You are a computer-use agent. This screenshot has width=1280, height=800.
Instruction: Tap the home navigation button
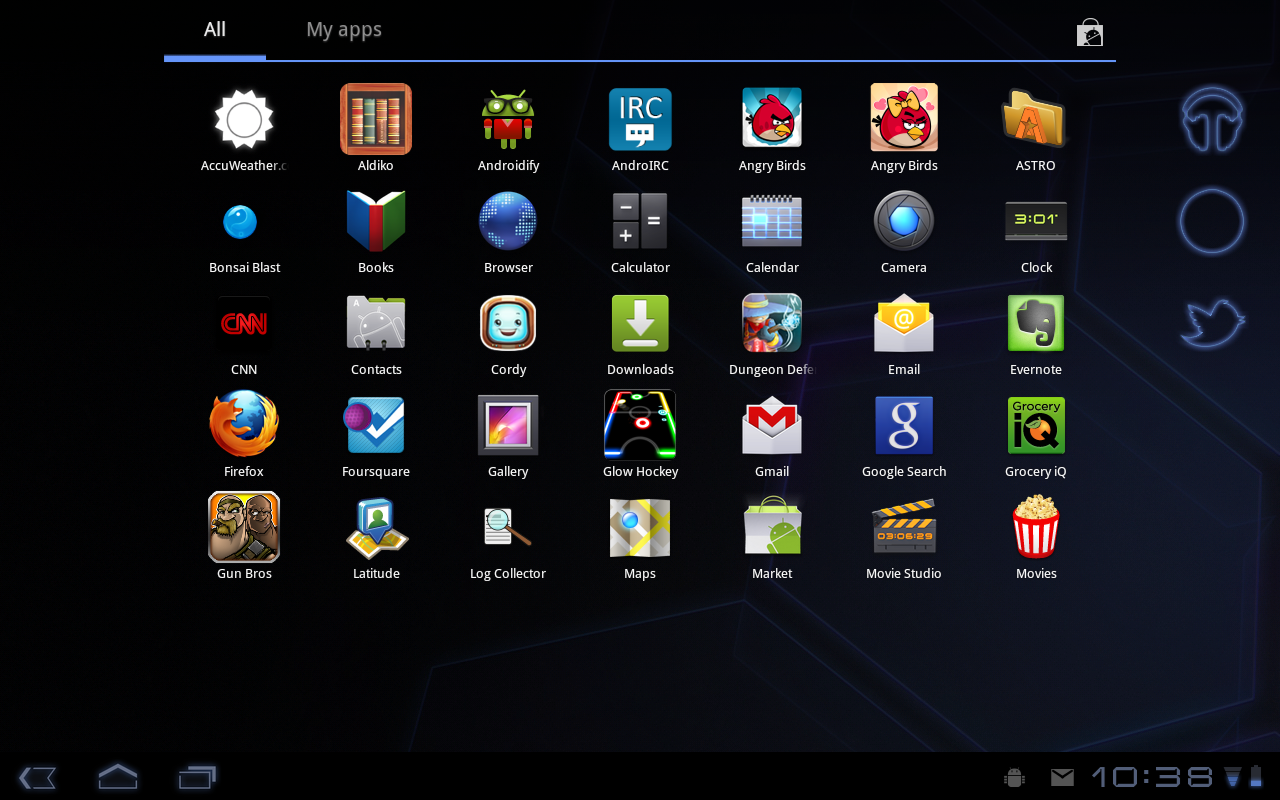[x=117, y=777]
